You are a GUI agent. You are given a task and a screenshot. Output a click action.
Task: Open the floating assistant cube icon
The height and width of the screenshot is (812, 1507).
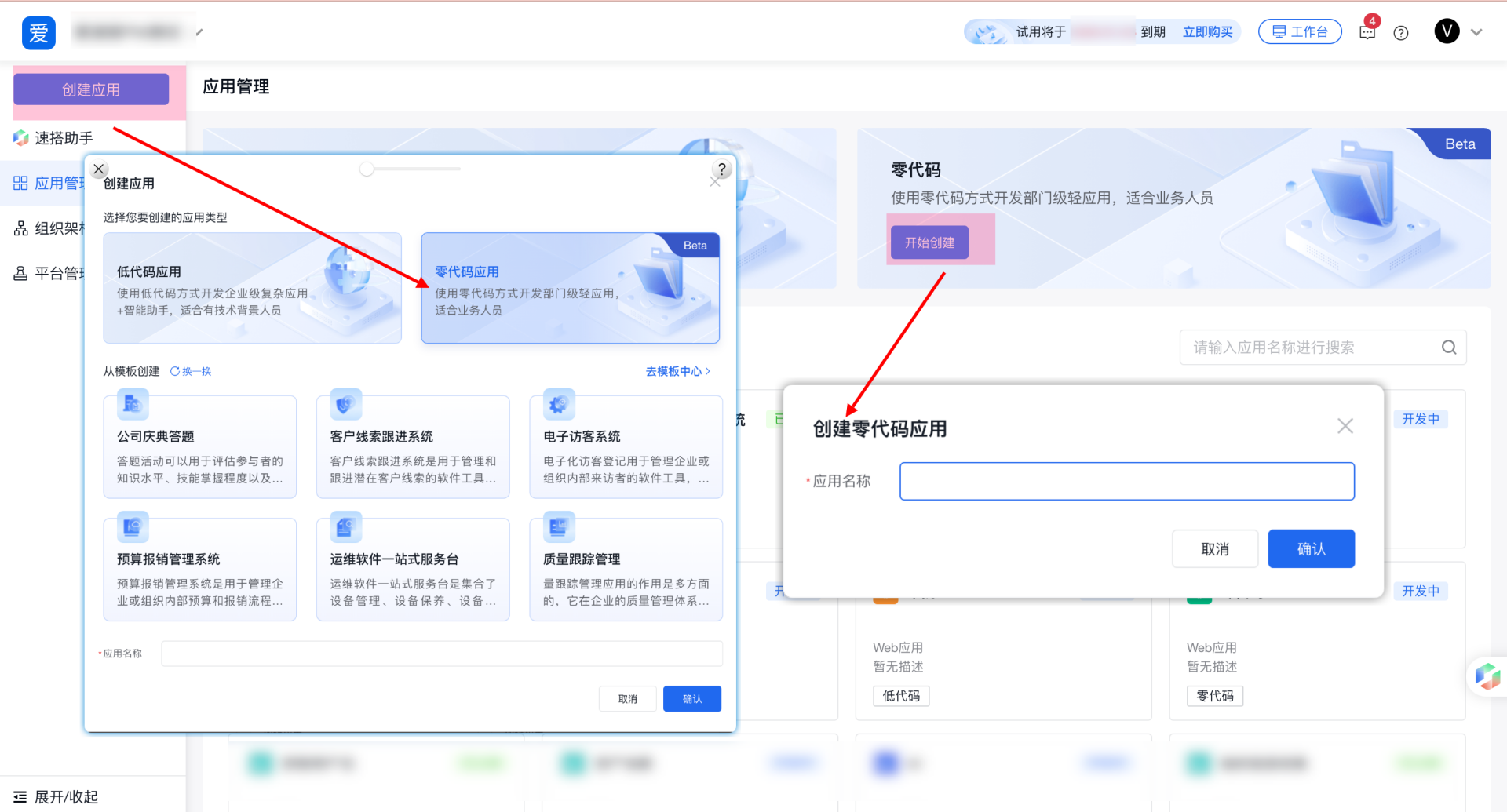(x=1487, y=676)
